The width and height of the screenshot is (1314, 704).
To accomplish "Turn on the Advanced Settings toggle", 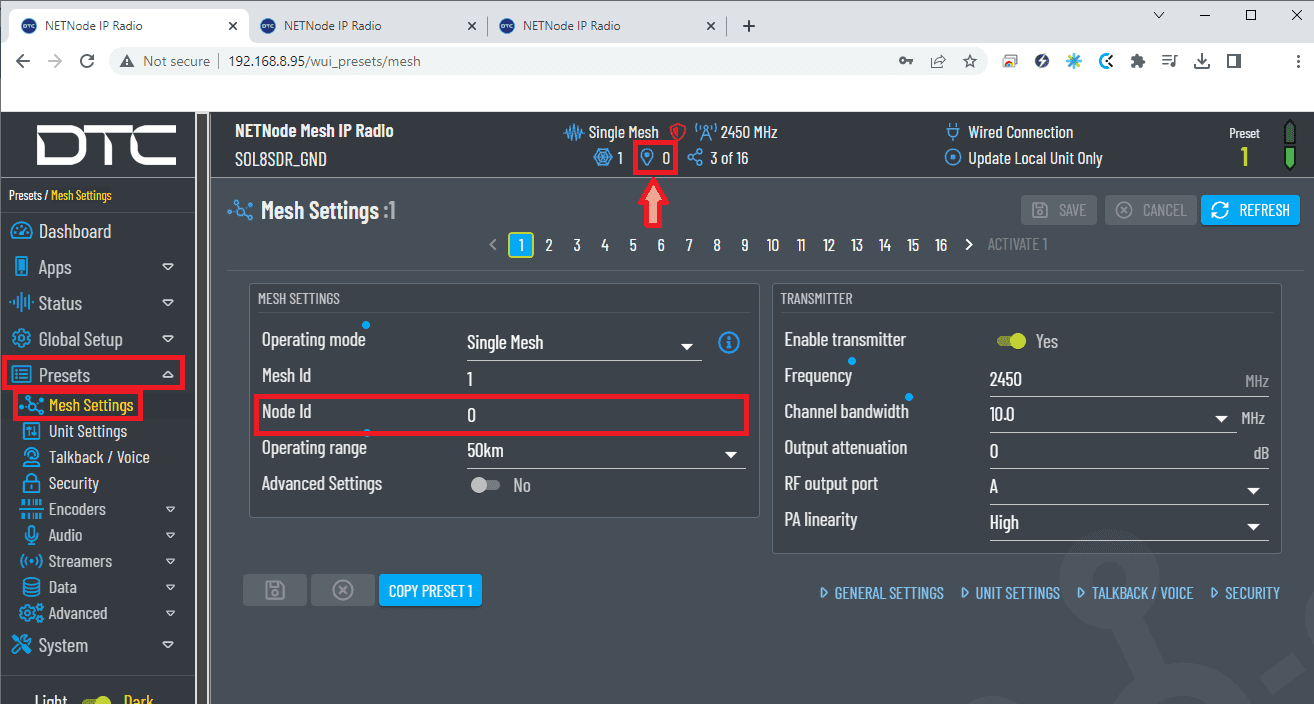I will tap(486, 485).
